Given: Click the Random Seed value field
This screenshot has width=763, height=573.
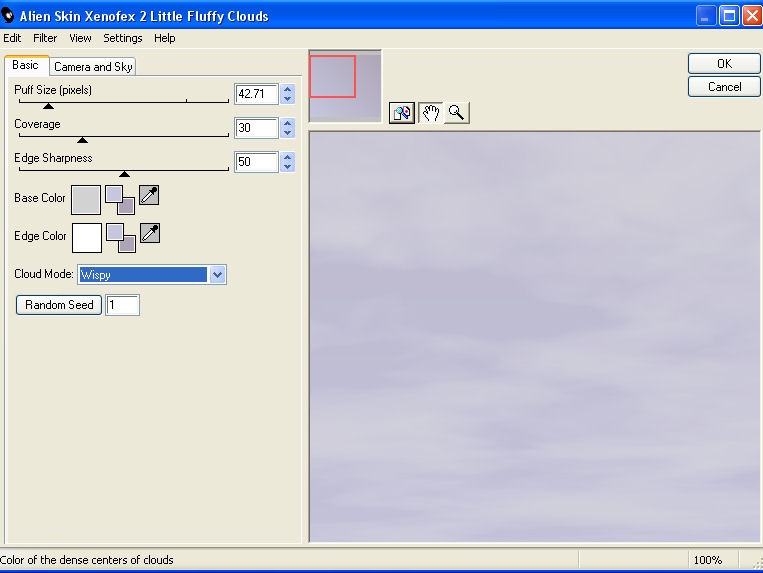Looking at the screenshot, I should tap(123, 305).
